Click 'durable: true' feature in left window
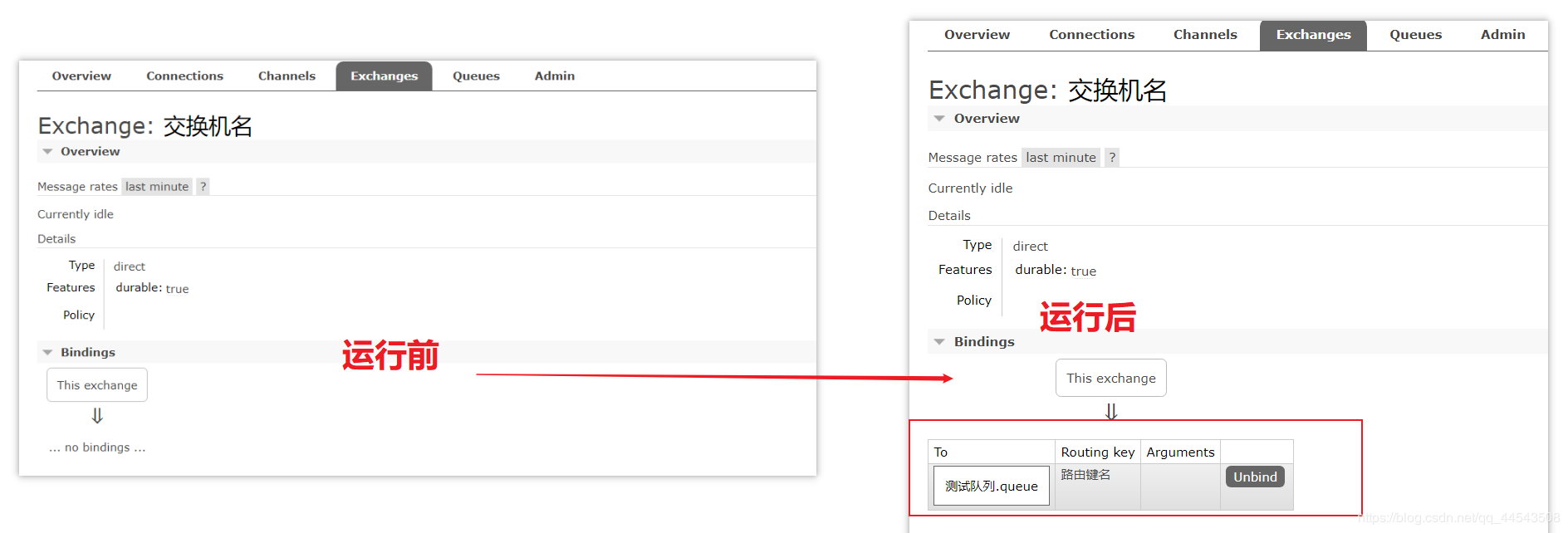The width and height of the screenshot is (1568, 533). (152, 288)
